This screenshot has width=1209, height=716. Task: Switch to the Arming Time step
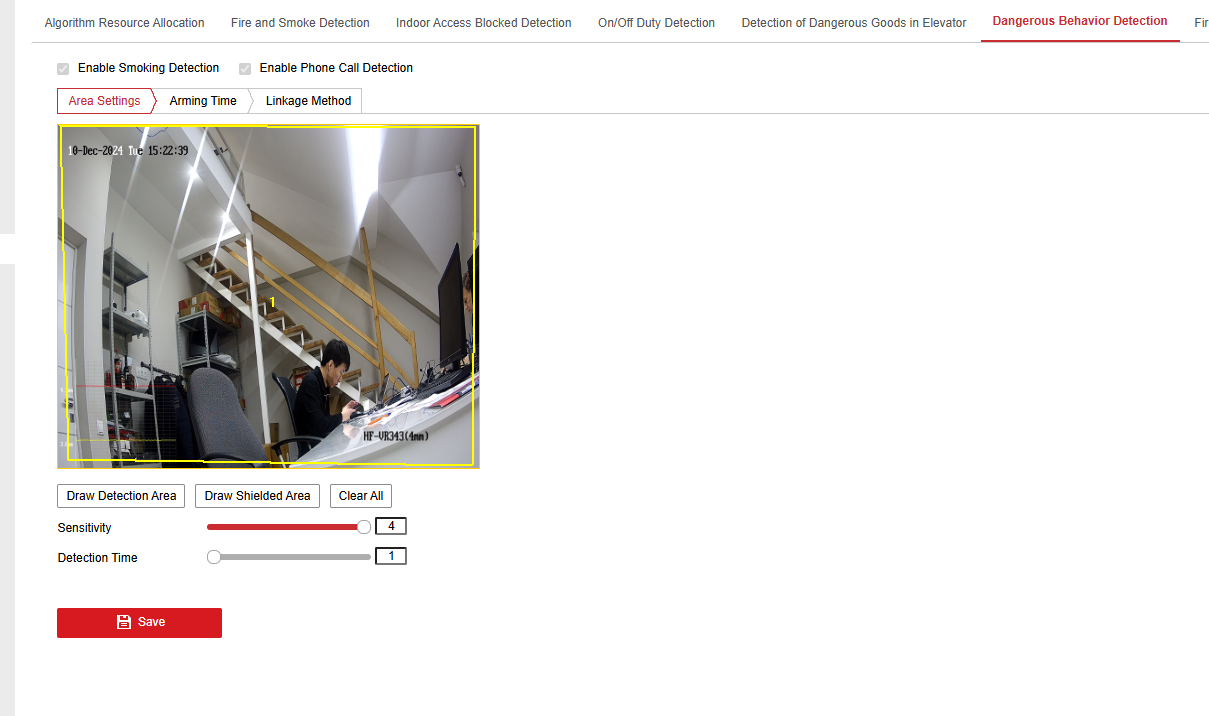click(203, 101)
